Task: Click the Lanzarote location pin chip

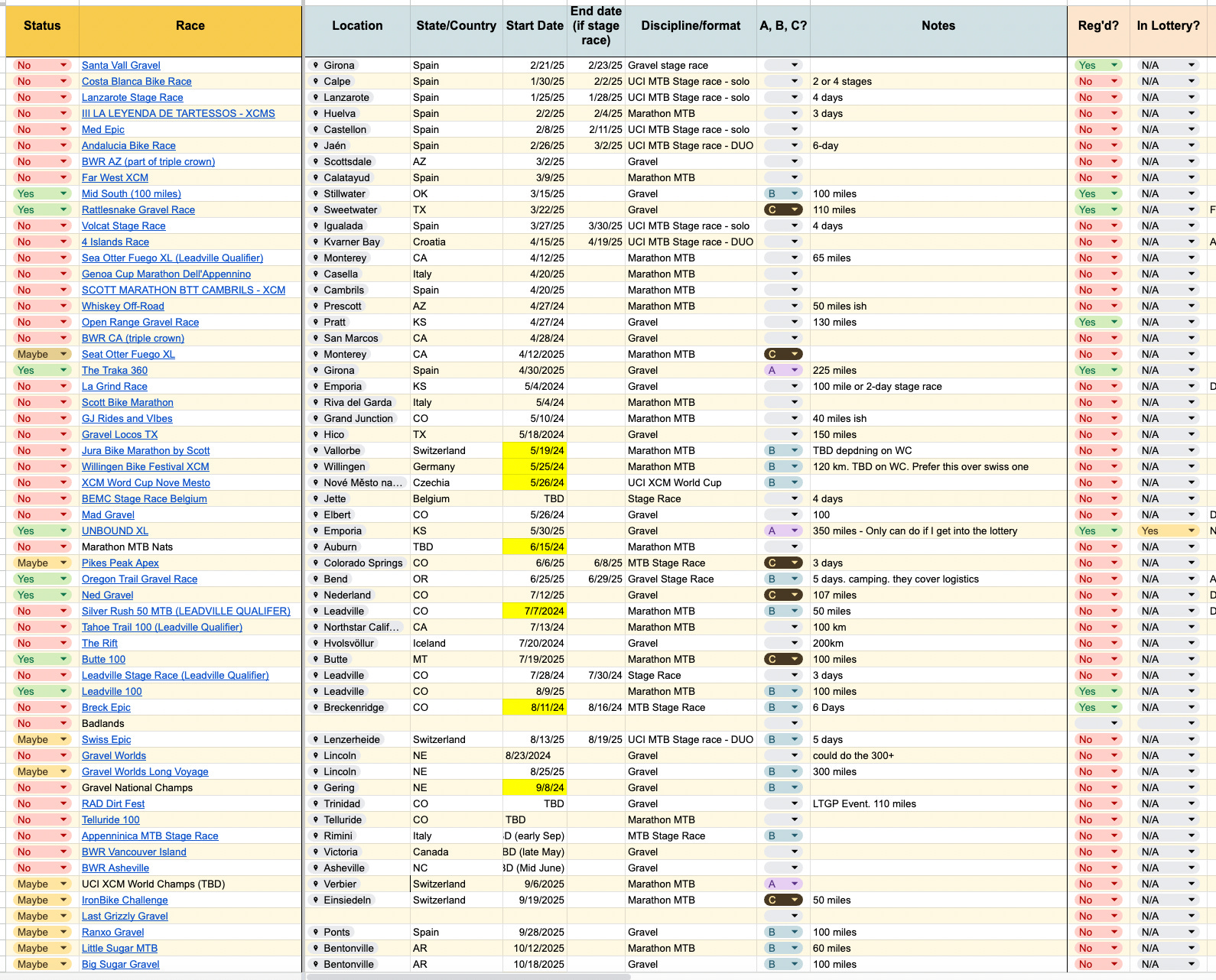Action: [x=340, y=97]
